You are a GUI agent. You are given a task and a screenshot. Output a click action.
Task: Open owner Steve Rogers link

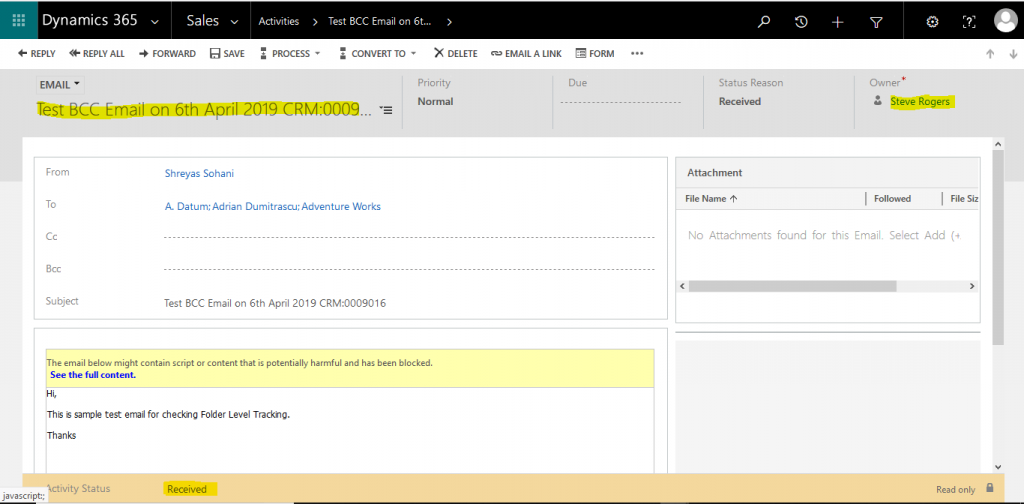pyautogui.click(x=920, y=101)
